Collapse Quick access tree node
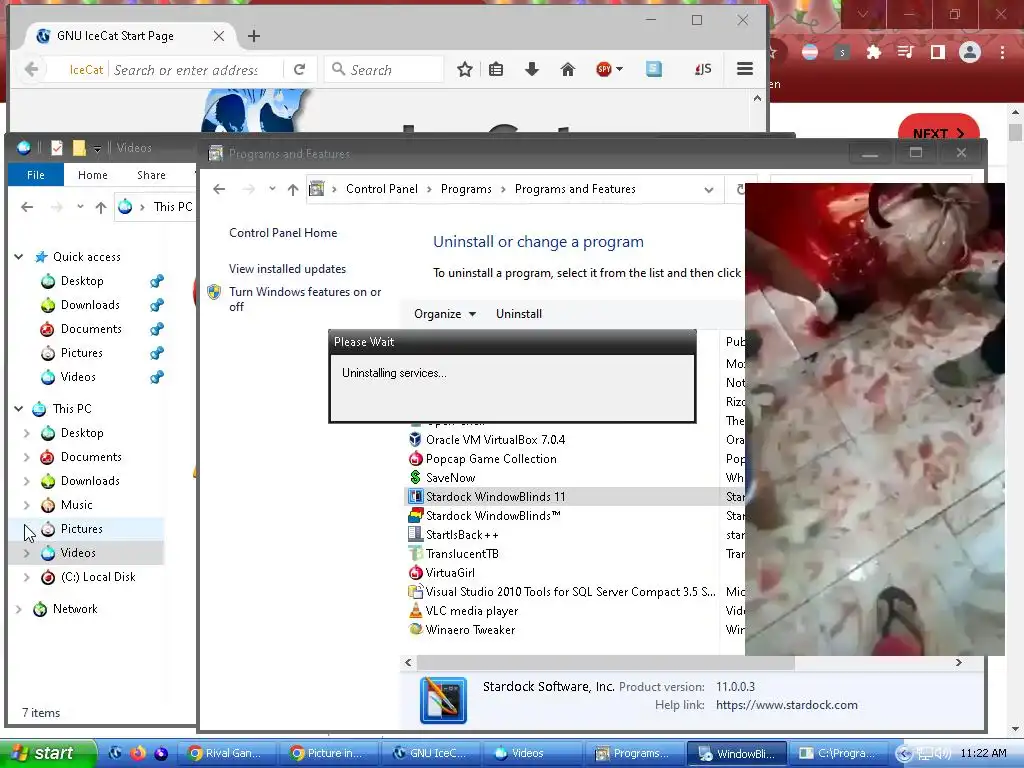Screen dimensions: 1024x768 (19, 257)
